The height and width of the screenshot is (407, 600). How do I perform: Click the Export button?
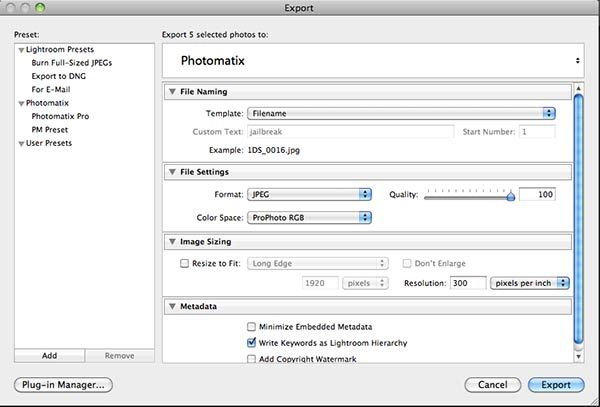[x=556, y=385]
